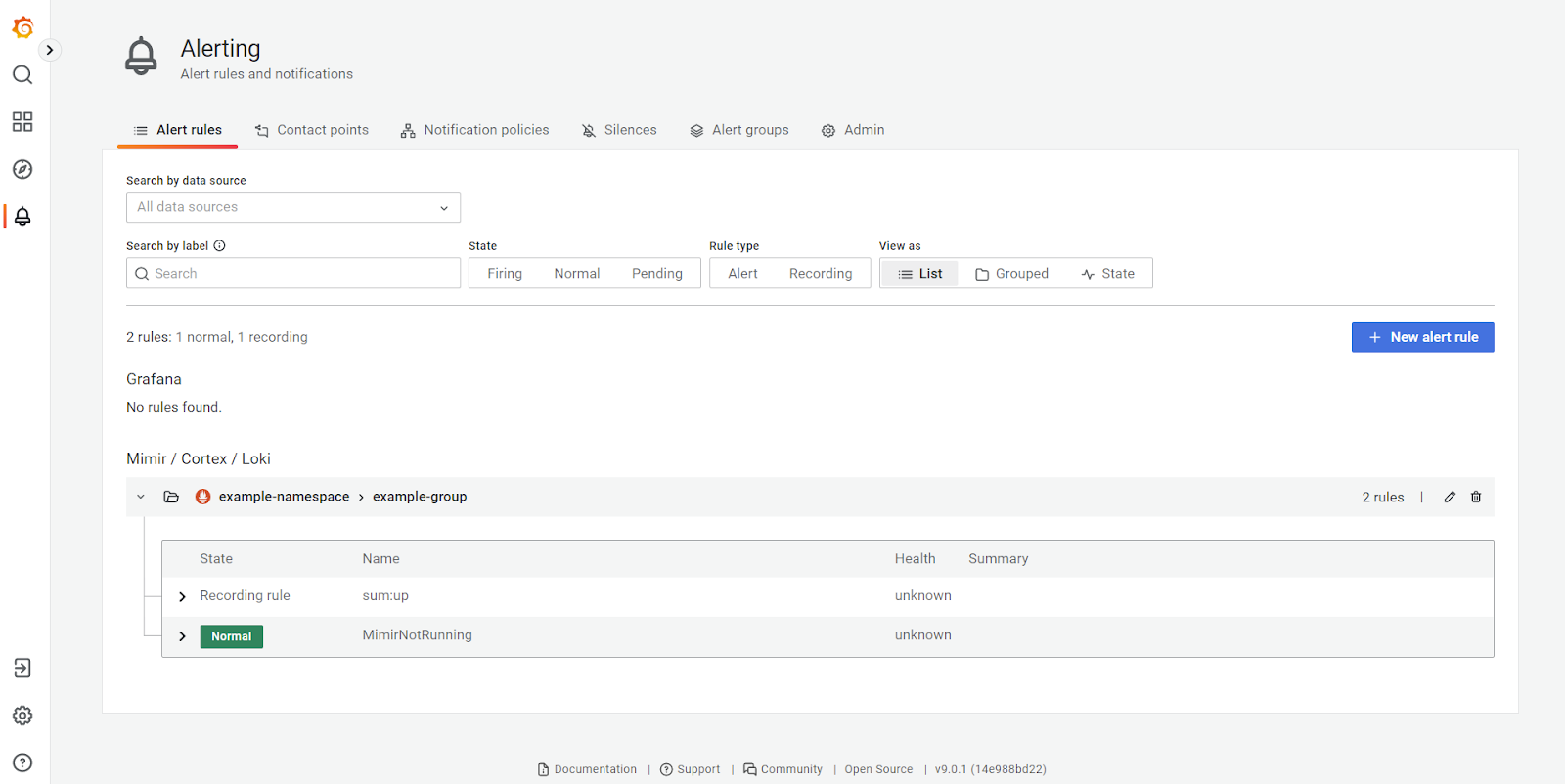
Task: Open the Grafana home logo
Action: pyautogui.click(x=22, y=28)
